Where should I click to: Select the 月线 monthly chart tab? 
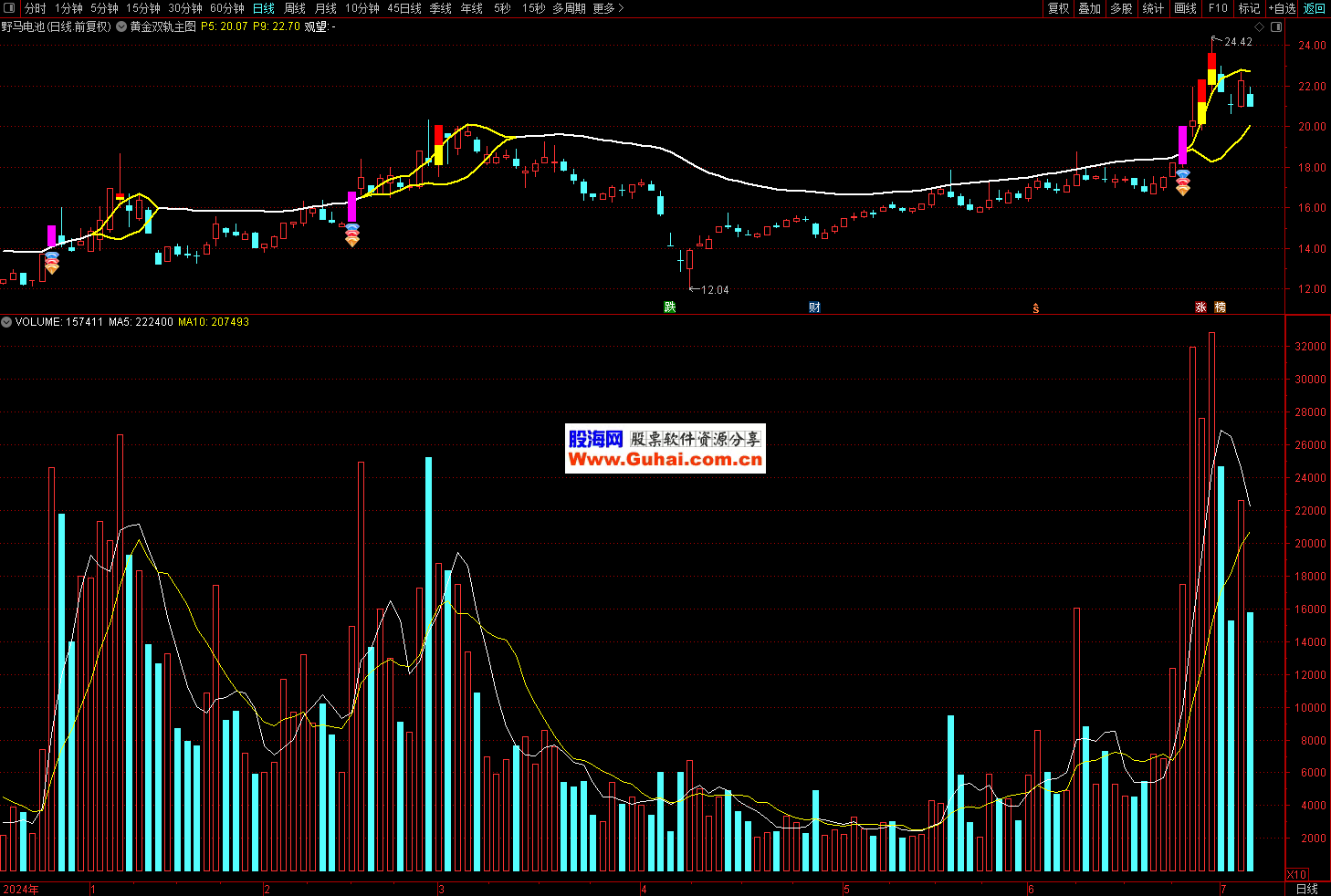tap(326, 8)
